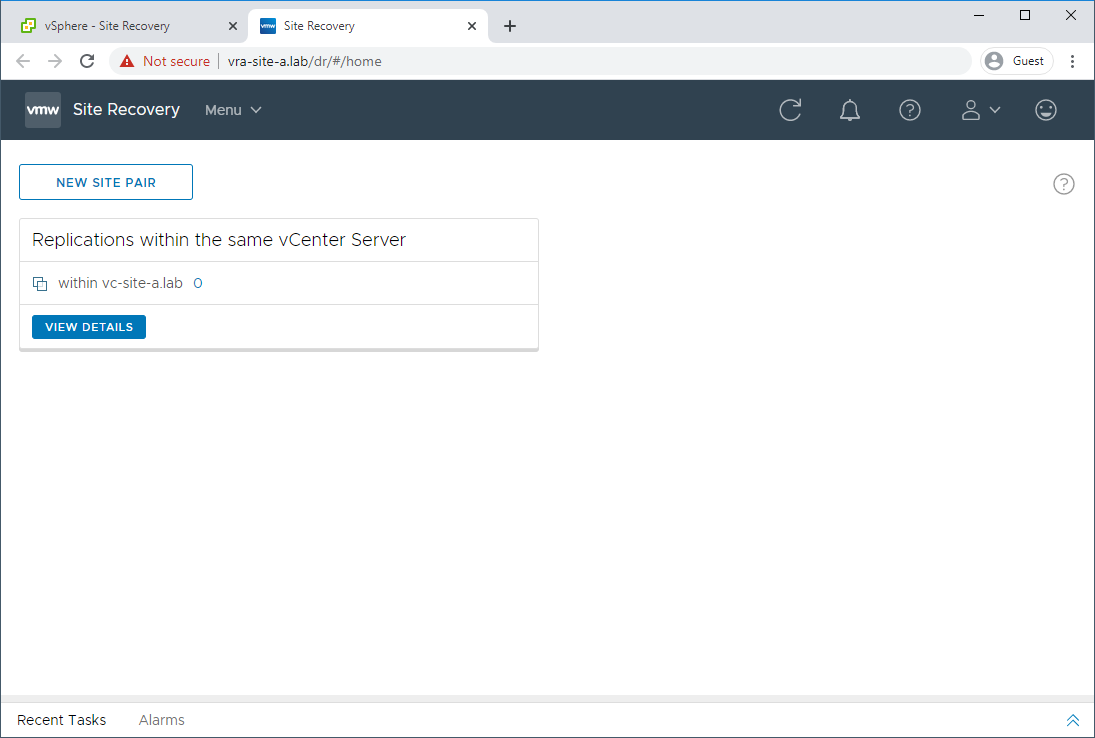Image resolution: width=1095 pixels, height=738 pixels.
Task: Close the vSphere - Site Recovery browser tab
Action: click(233, 26)
